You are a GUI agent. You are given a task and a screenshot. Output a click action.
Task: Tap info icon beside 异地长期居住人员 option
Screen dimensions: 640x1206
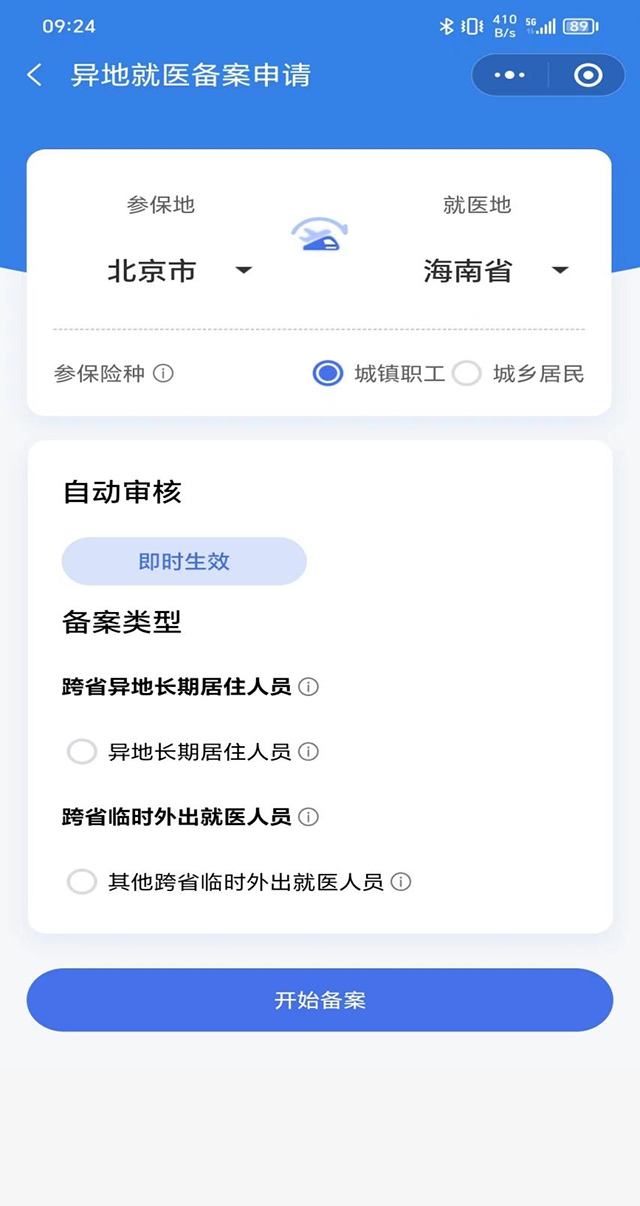pyautogui.click(x=309, y=752)
